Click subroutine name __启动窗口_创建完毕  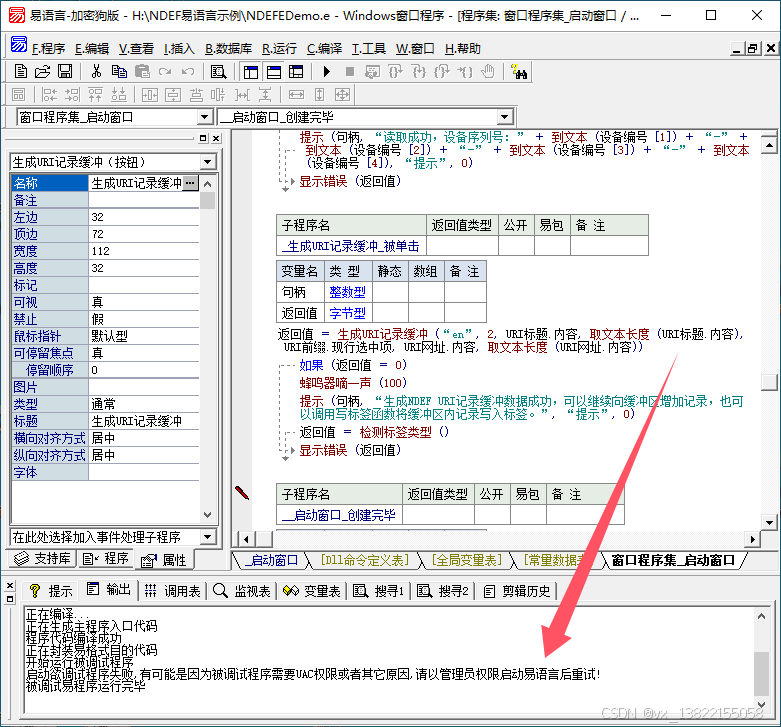pos(339,515)
